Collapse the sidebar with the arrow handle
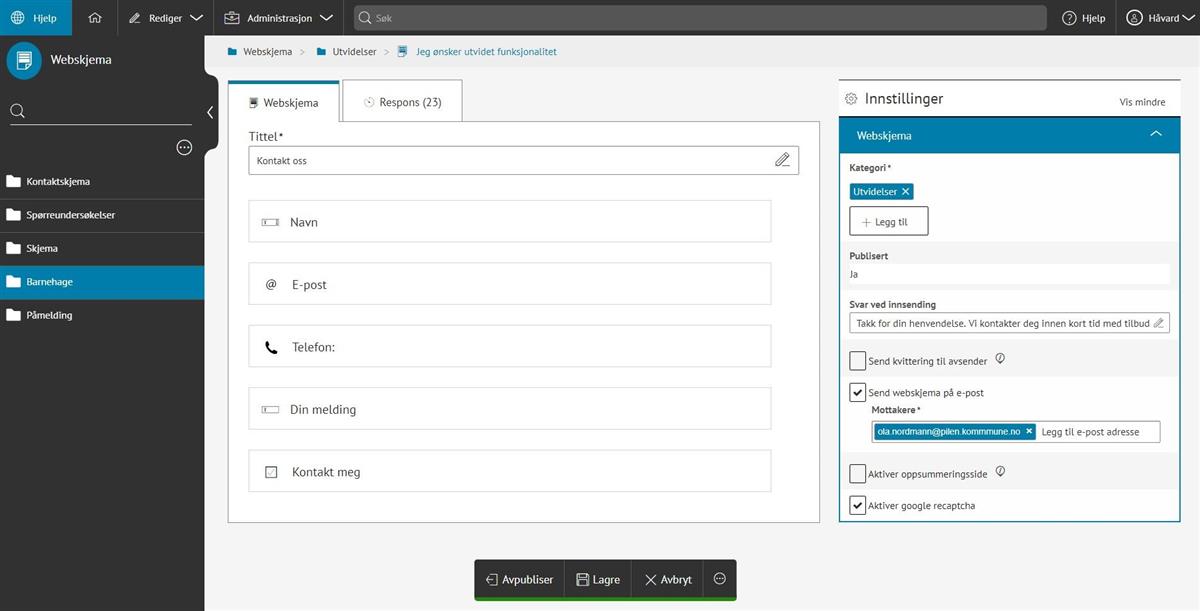The width and height of the screenshot is (1200, 611). point(210,113)
